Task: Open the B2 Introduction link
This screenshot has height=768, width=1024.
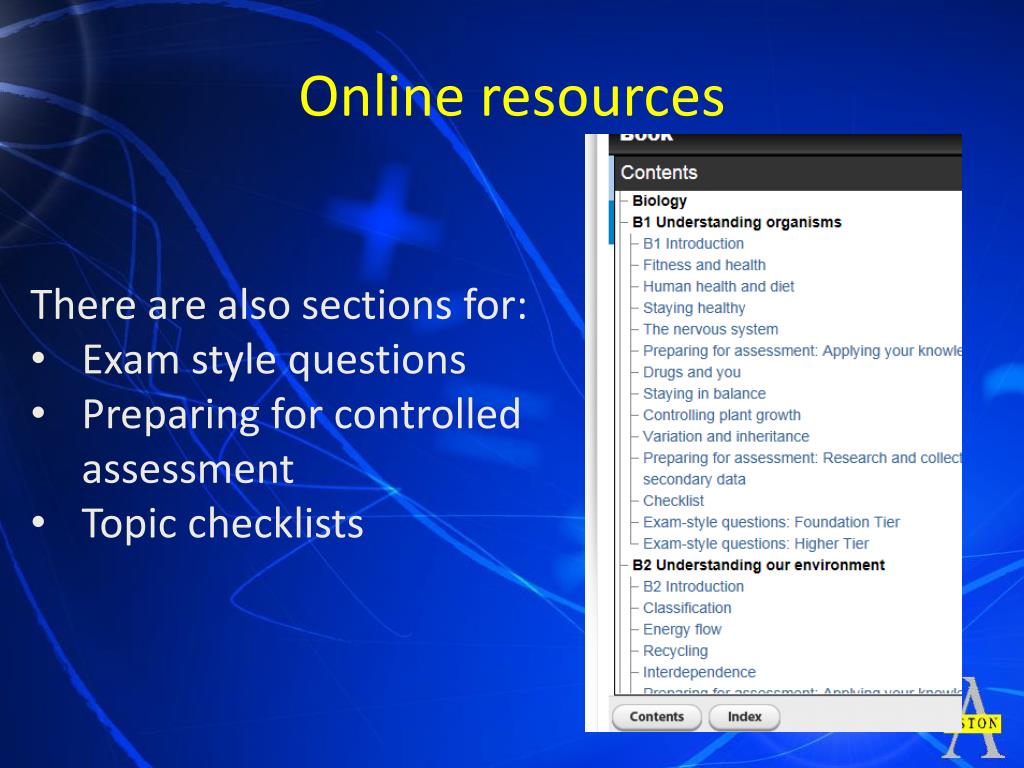Action: 693,586
